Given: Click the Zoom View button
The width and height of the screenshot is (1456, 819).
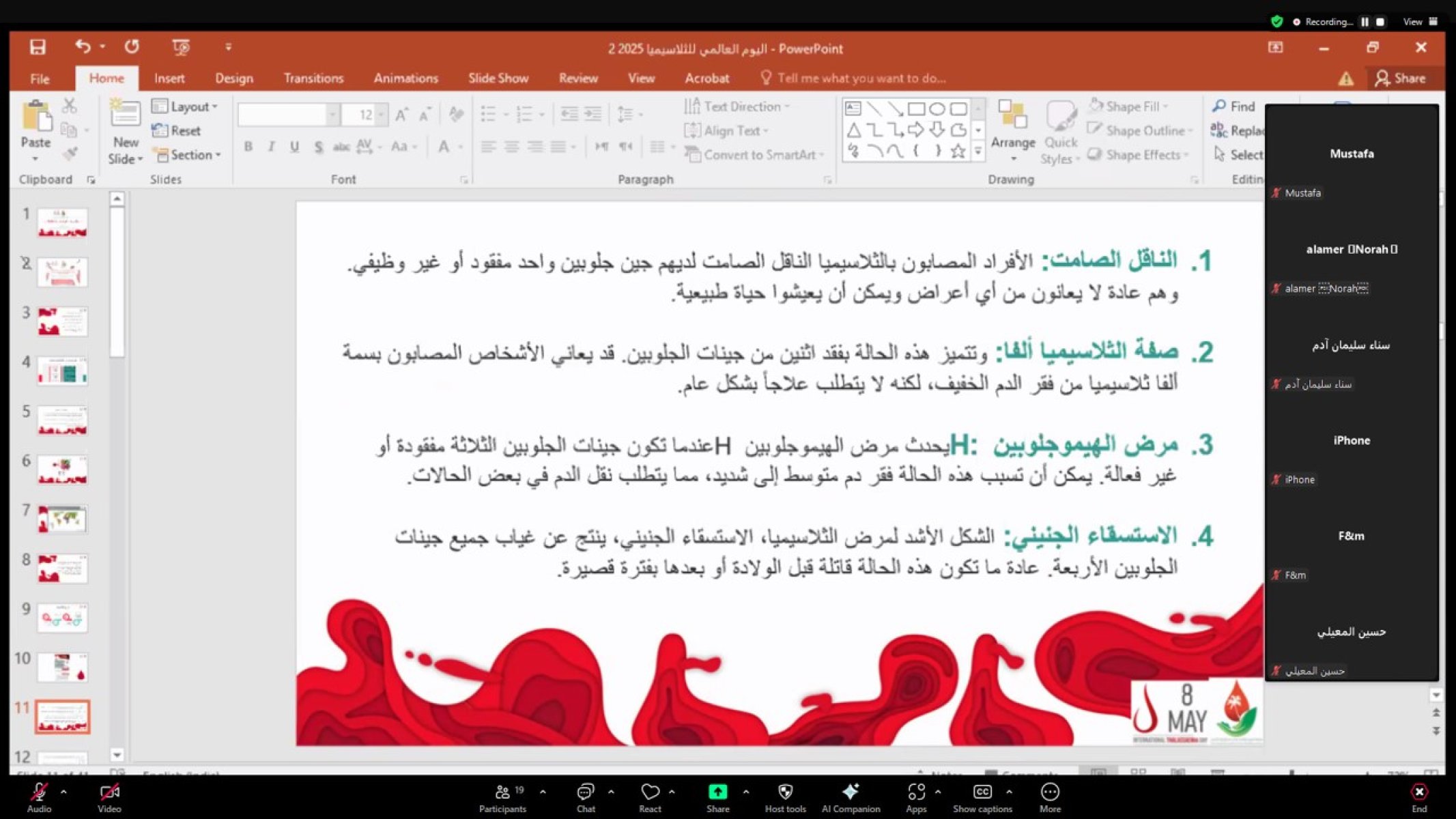Looking at the screenshot, I should (x=1420, y=22).
